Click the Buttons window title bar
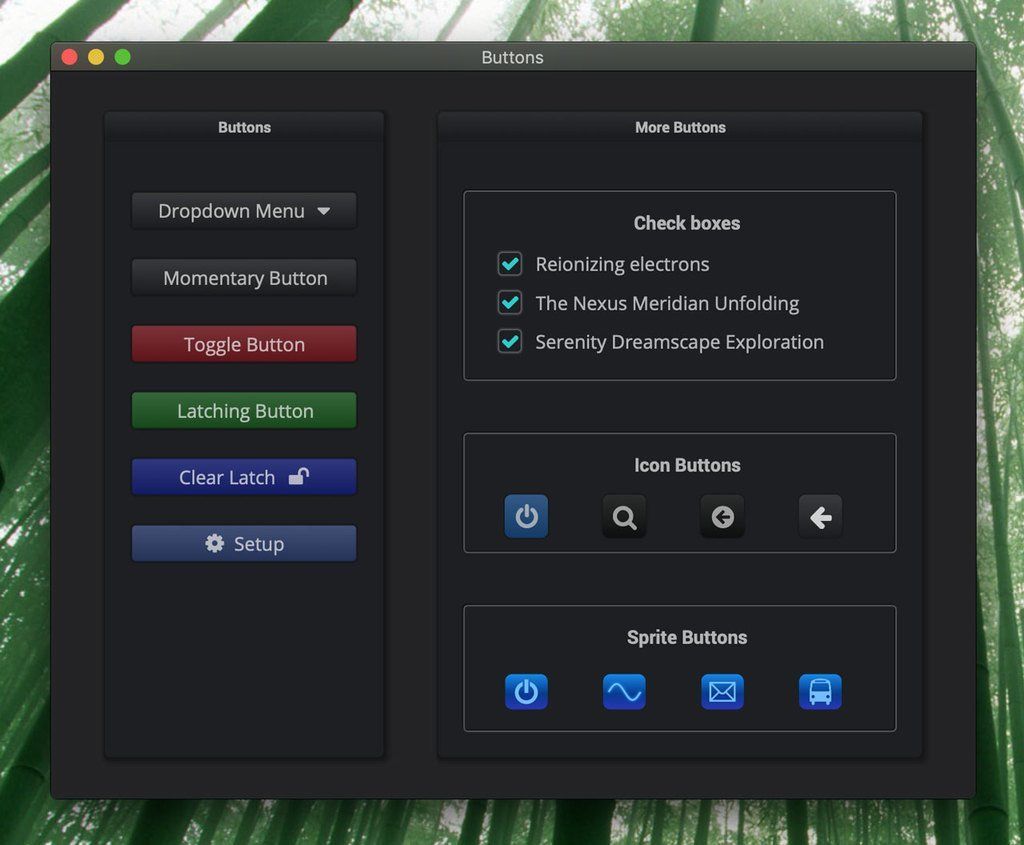 click(512, 57)
